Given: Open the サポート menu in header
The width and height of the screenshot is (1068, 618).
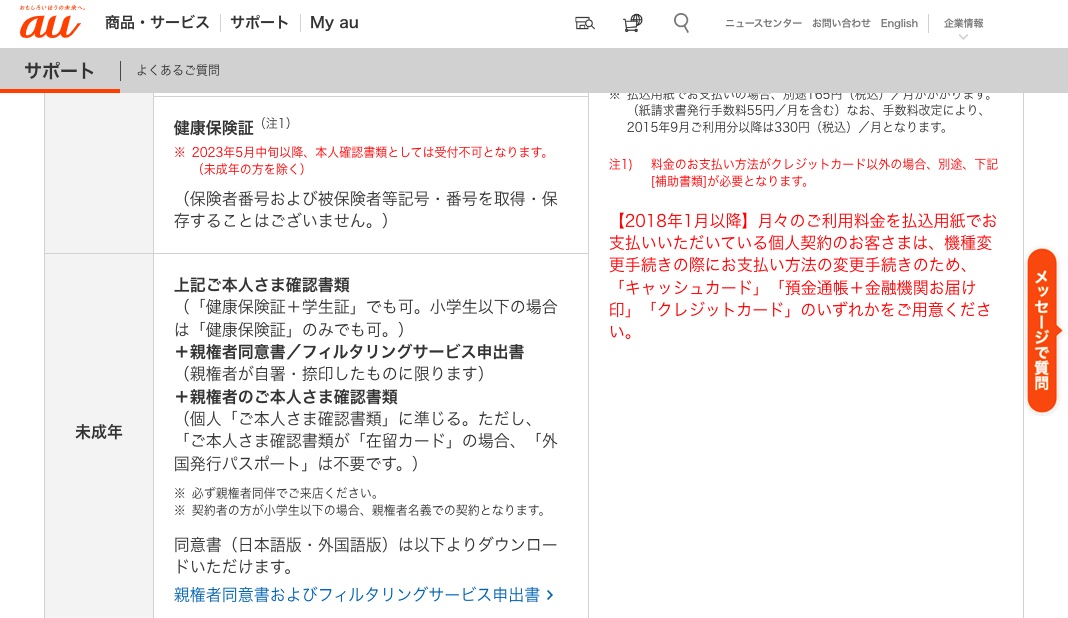Looking at the screenshot, I should coord(260,22).
